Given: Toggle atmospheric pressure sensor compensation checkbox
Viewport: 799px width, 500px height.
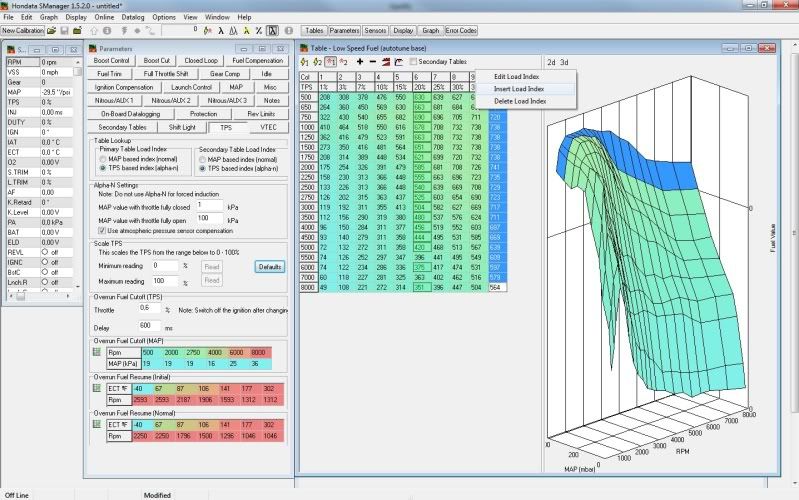Looking at the screenshot, I should [101, 231].
